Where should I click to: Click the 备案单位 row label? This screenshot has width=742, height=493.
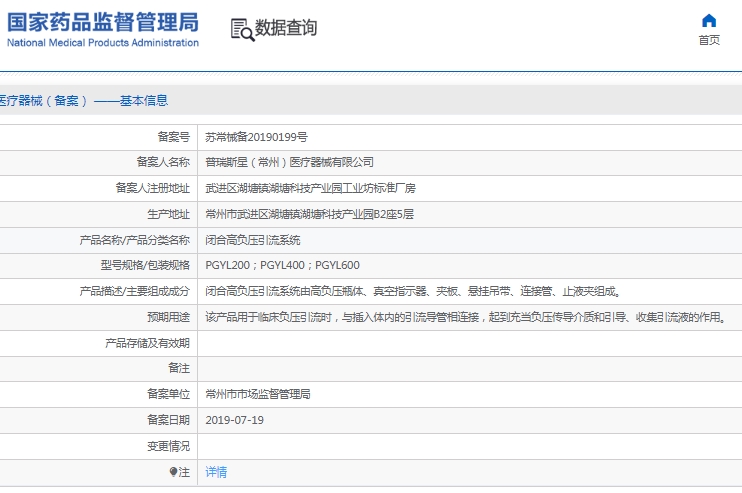pos(168,394)
